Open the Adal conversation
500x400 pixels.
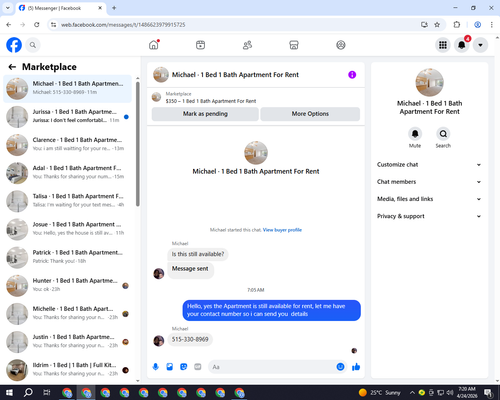[67, 173]
